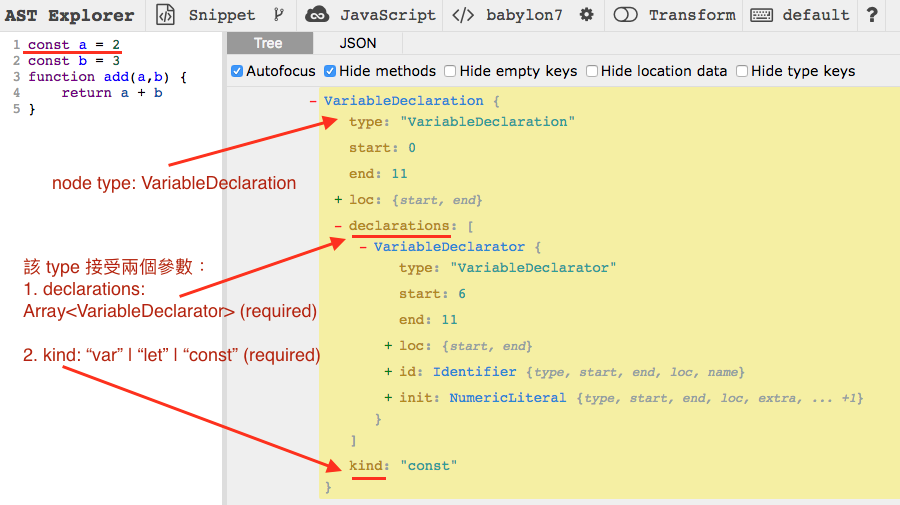Click code line "const b = 3"
900x505 pixels.
(74, 61)
